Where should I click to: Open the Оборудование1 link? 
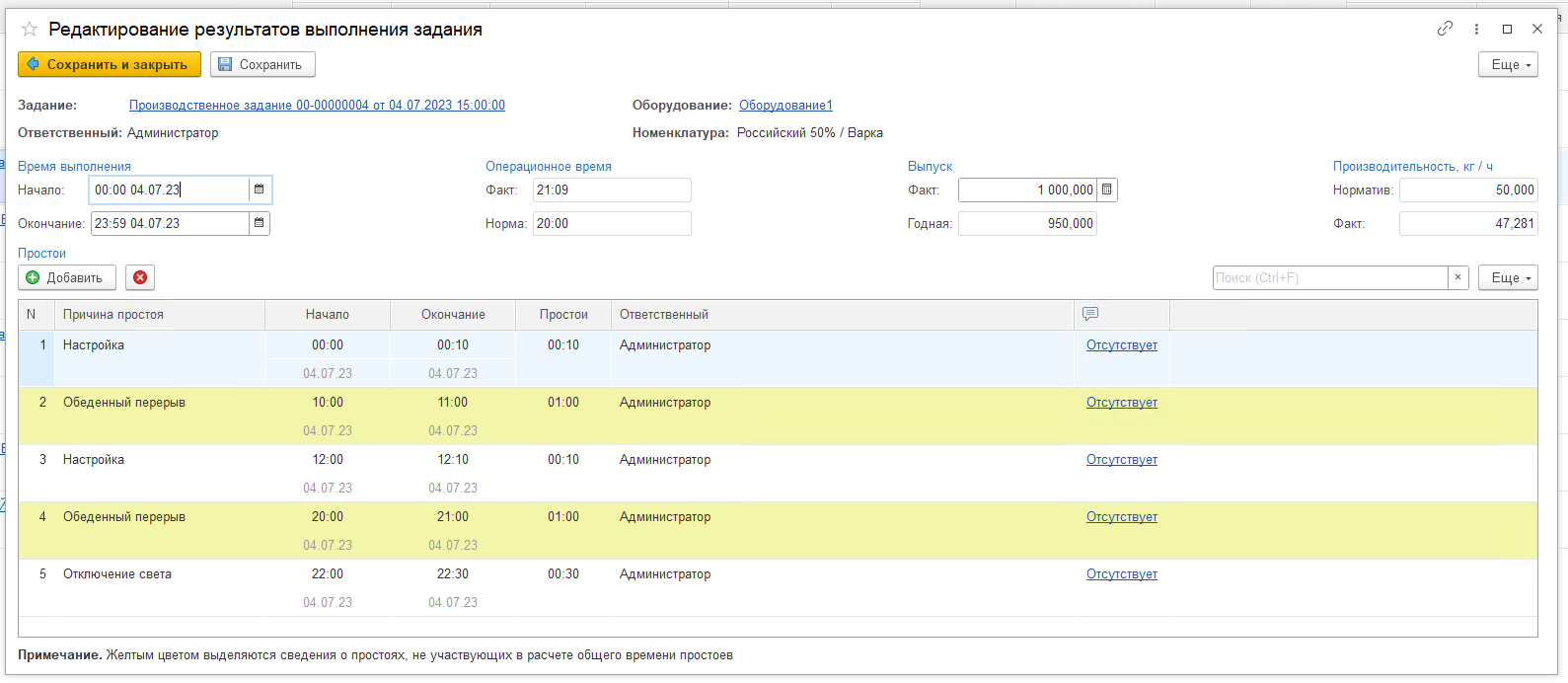point(785,105)
